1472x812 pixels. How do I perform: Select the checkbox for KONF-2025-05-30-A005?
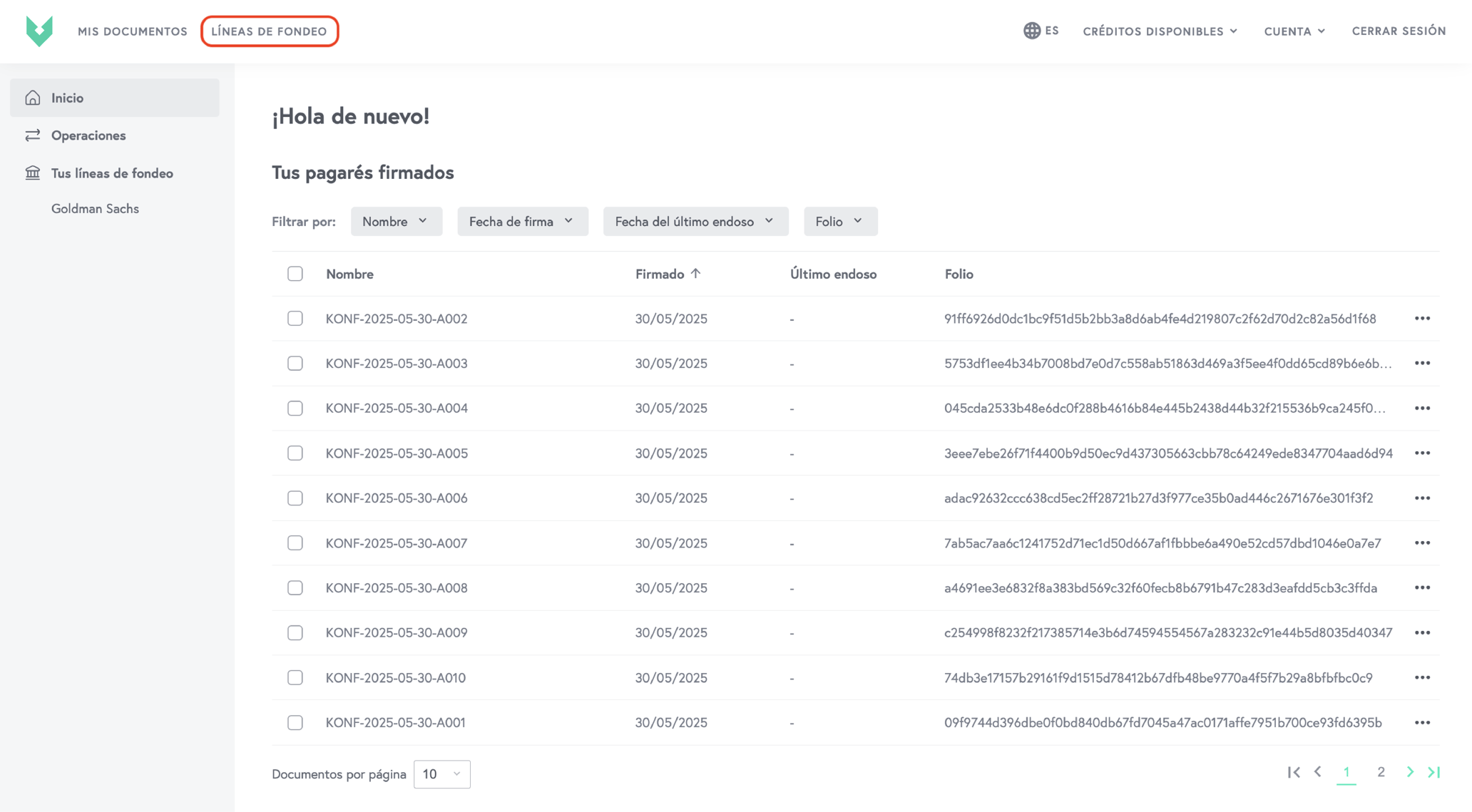click(x=295, y=453)
